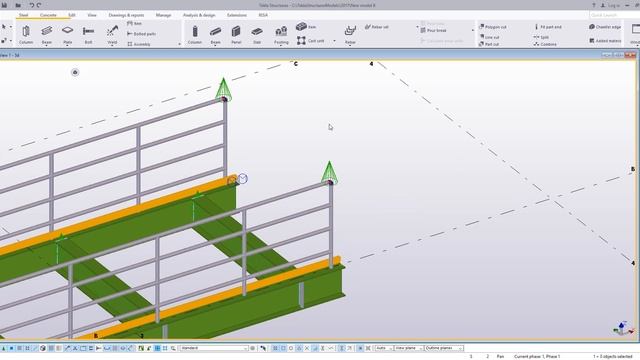This screenshot has height=360, width=640.
Task: Click the Open folder icon in the title bar
Action: (18, 5)
